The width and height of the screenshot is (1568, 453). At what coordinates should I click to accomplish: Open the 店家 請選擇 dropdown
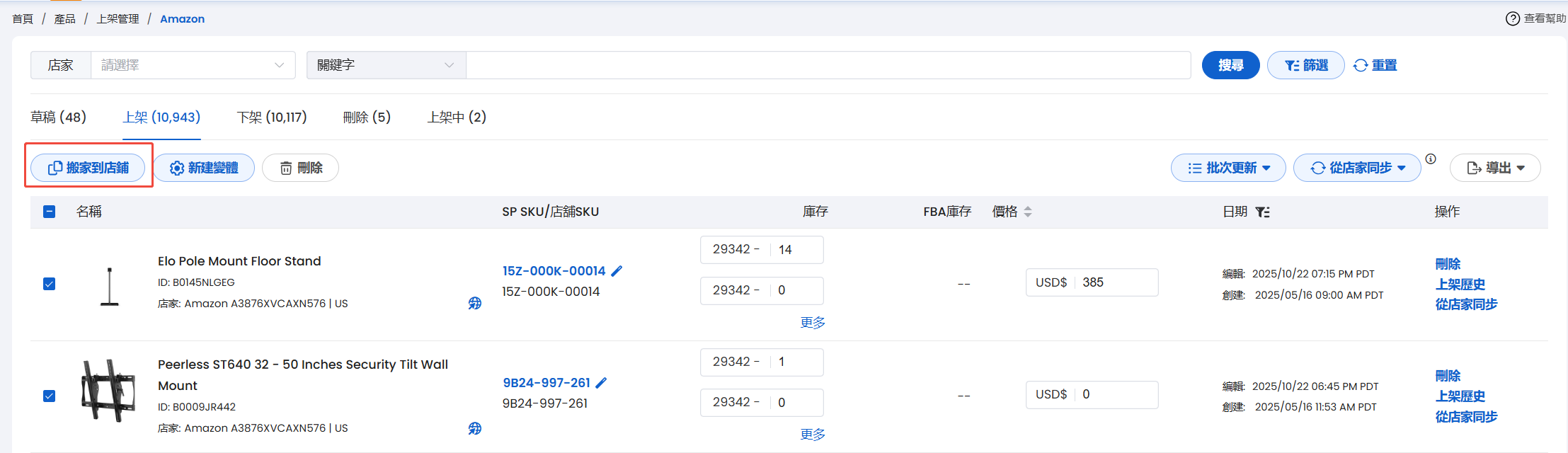192,65
